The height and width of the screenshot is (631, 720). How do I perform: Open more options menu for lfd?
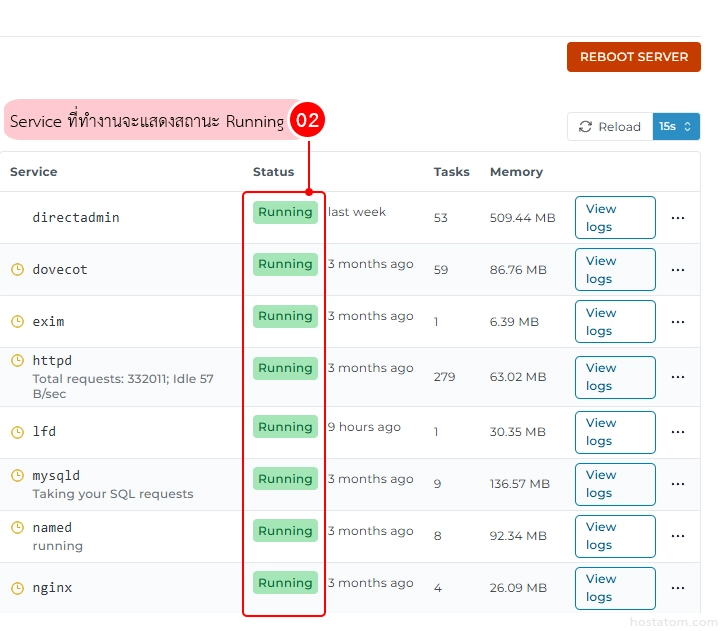tap(678, 432)
